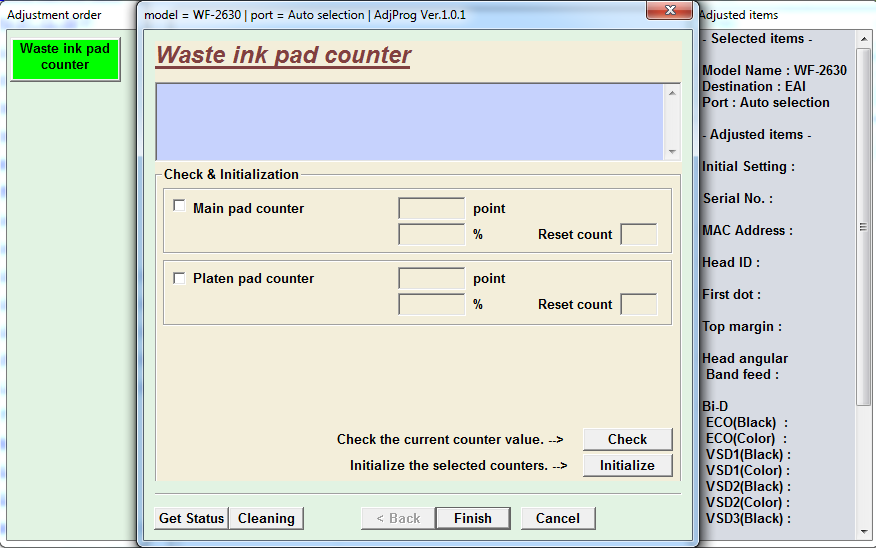The image size is (876, 548).
Task: Click Main pad Reset count field
Action: click(x=639, y=235)
